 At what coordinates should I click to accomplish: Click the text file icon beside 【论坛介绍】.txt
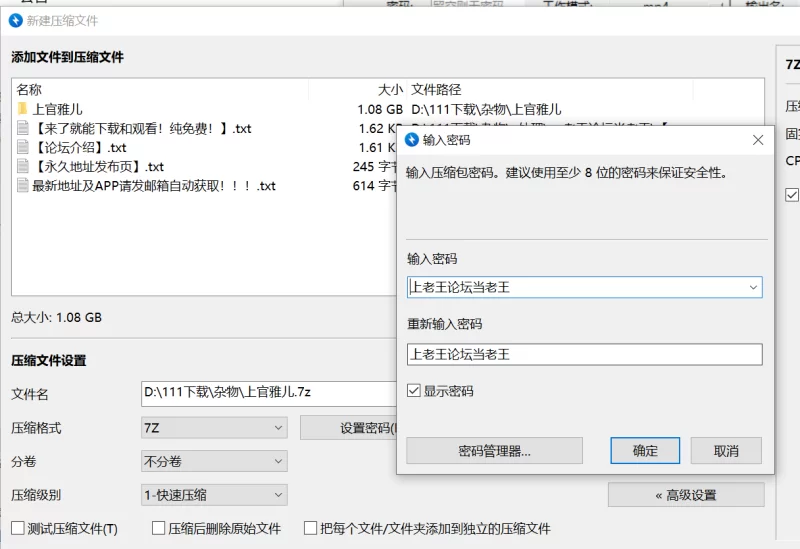[22, 147]
